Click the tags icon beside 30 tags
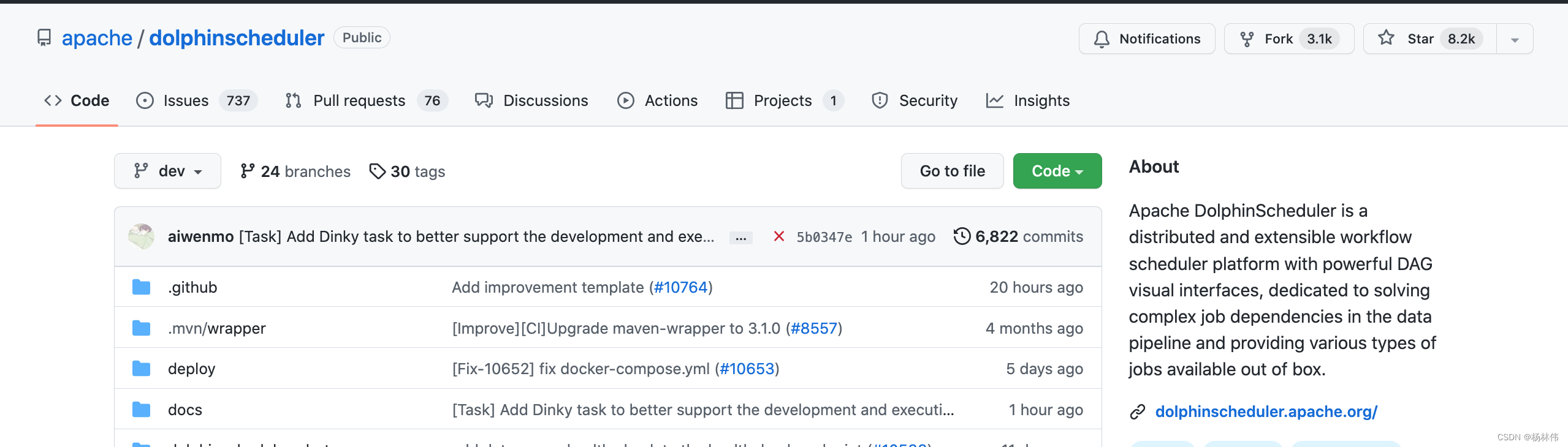The image size is (1568, 447). [x=377, y=171]
